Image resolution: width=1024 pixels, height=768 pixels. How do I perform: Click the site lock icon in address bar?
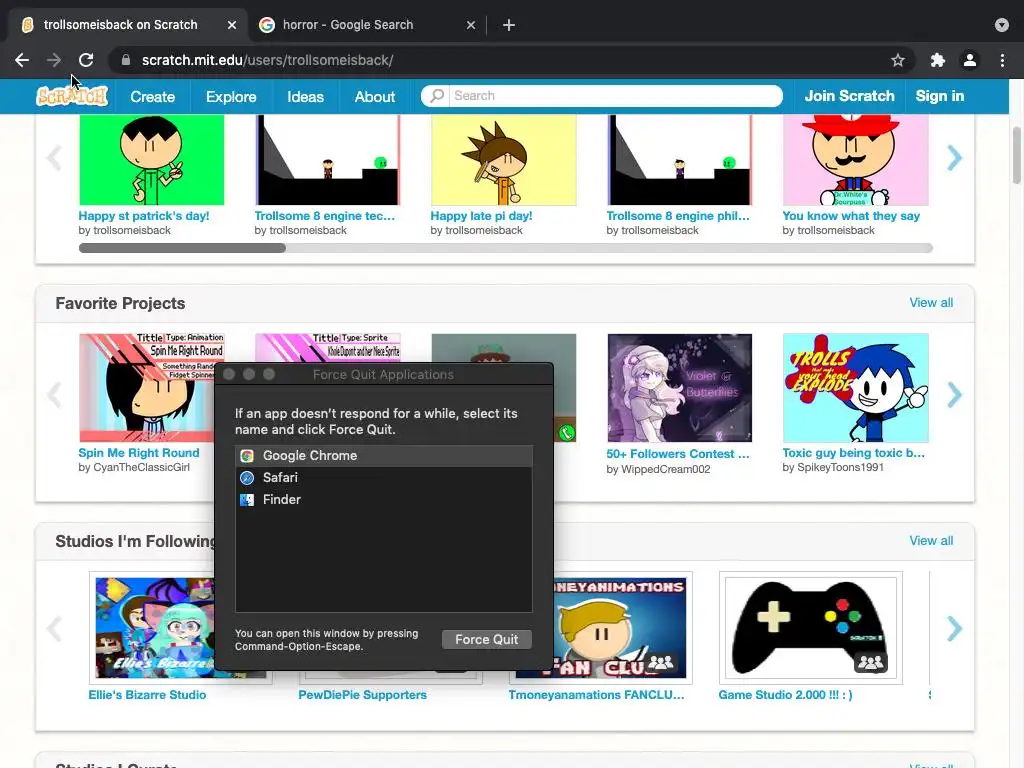point(125,60)
